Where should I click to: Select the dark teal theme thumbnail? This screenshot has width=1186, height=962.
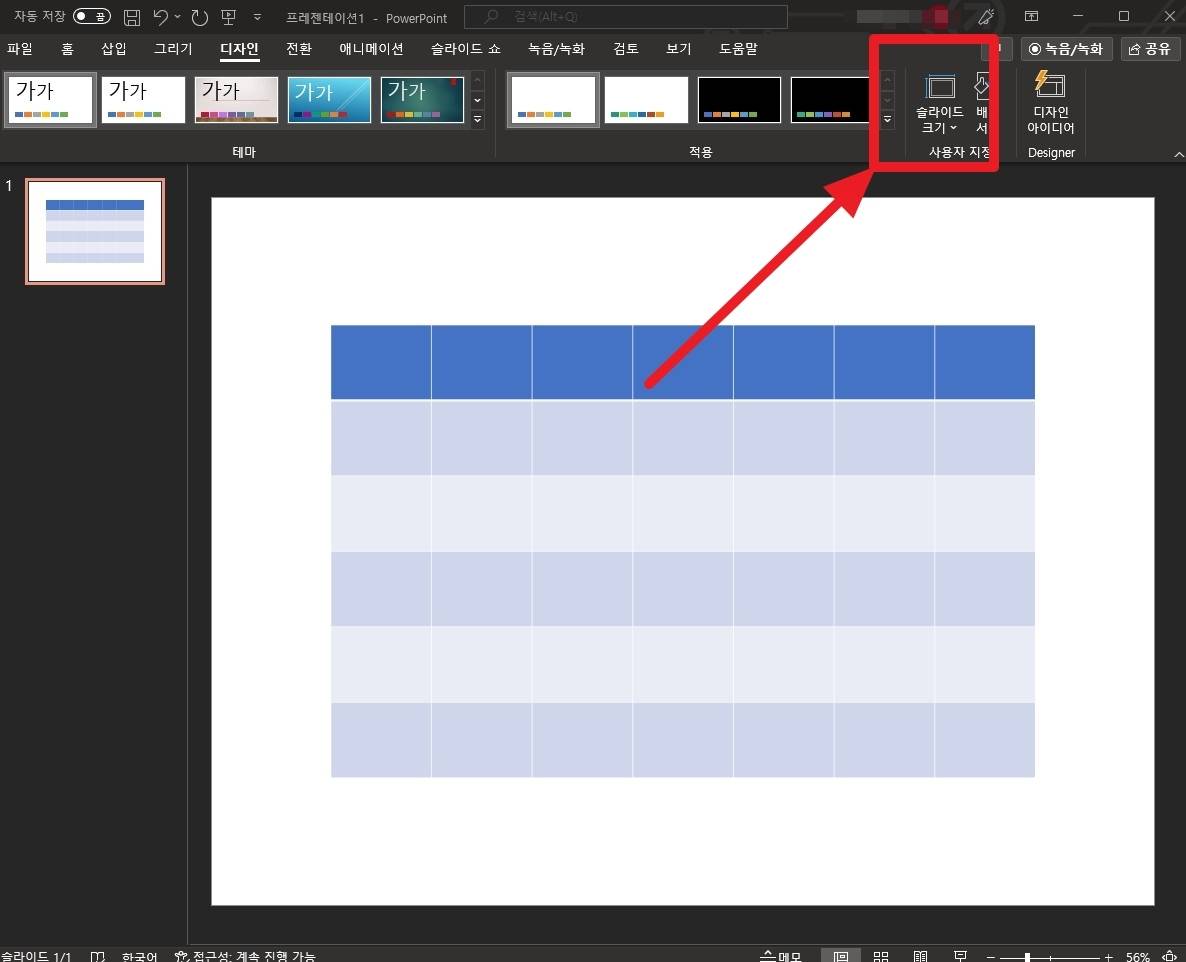(422, 99)
